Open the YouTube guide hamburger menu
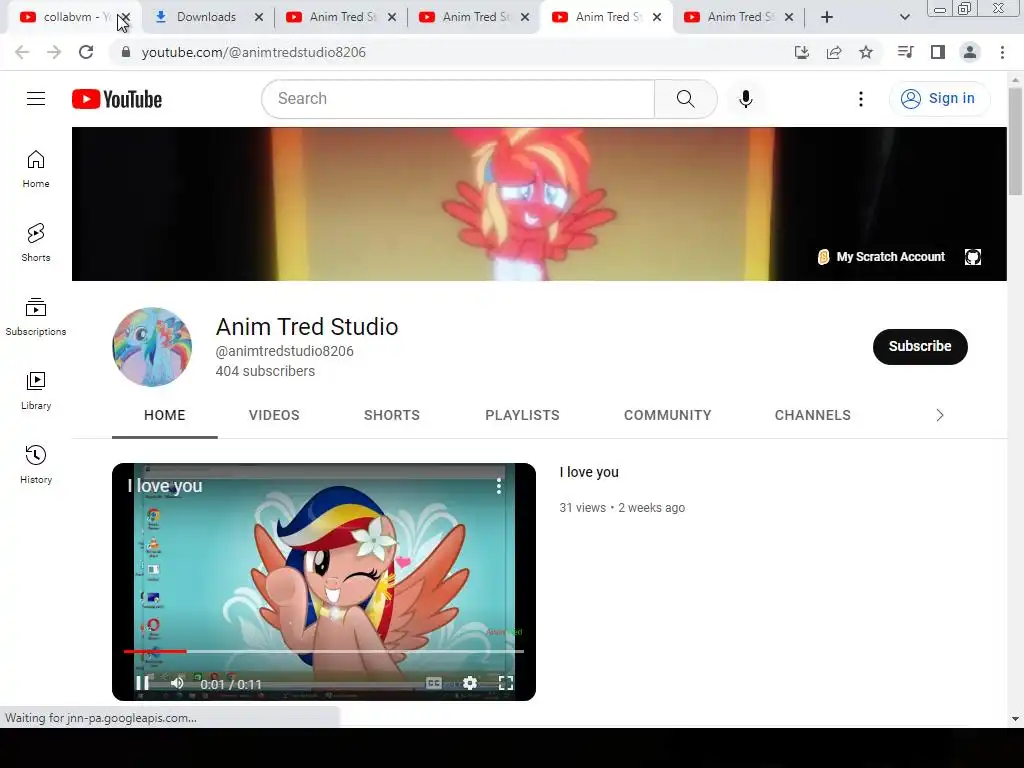The image size is (1024, 768). (36, 99)
